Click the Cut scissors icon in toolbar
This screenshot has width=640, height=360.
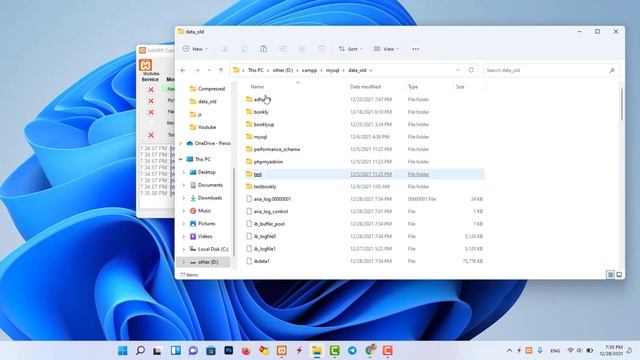pos(225,49)
